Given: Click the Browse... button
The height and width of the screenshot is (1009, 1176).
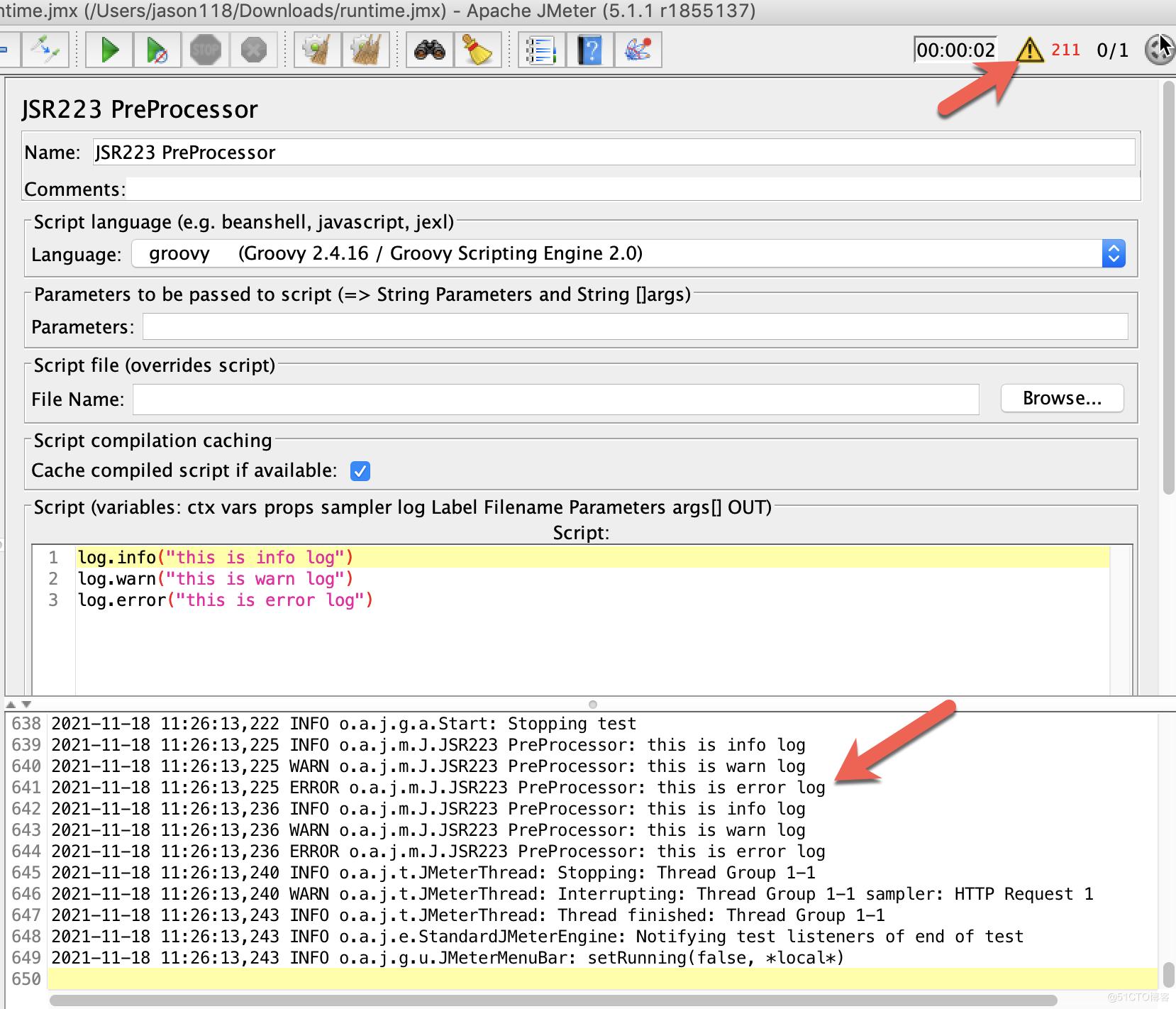Looking at the screenshot, I should click(x=1062, y=398).
